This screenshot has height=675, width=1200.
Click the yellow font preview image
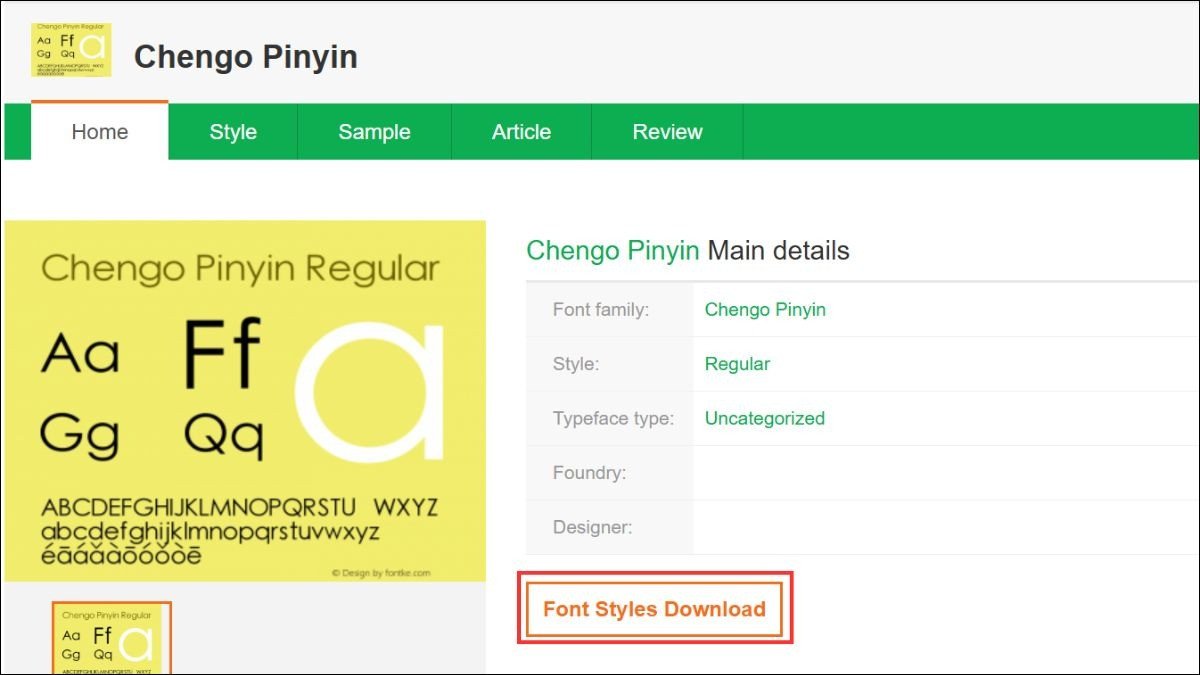tap(245, 395)
